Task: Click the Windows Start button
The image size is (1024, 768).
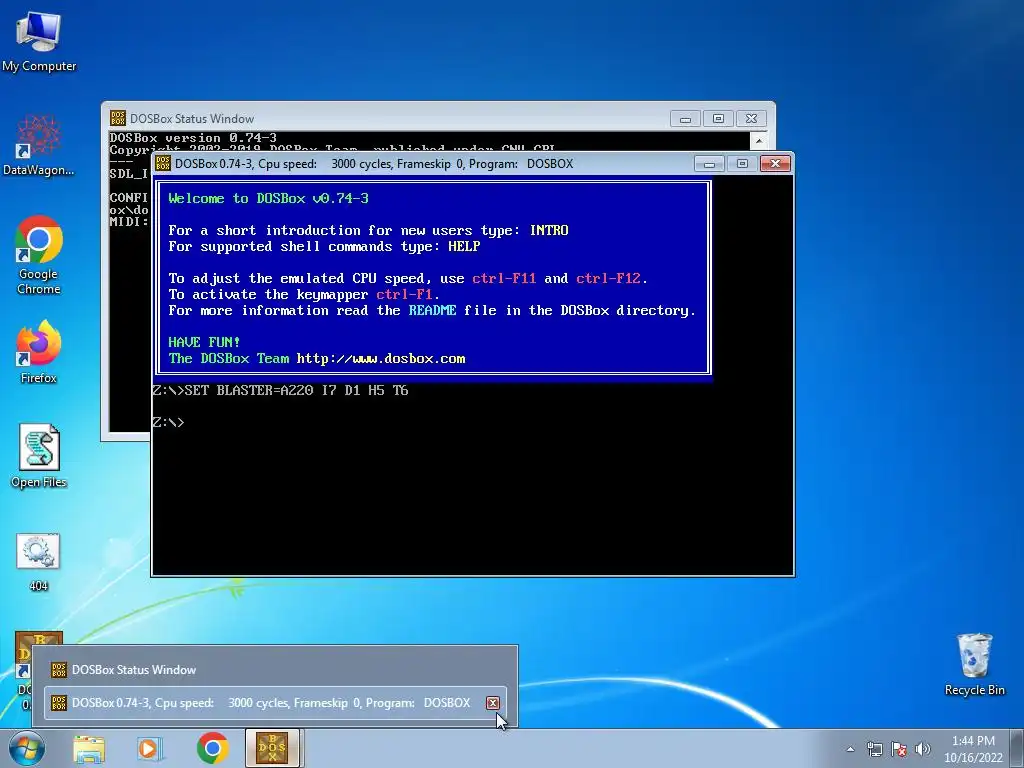Action: coord(27,748)
